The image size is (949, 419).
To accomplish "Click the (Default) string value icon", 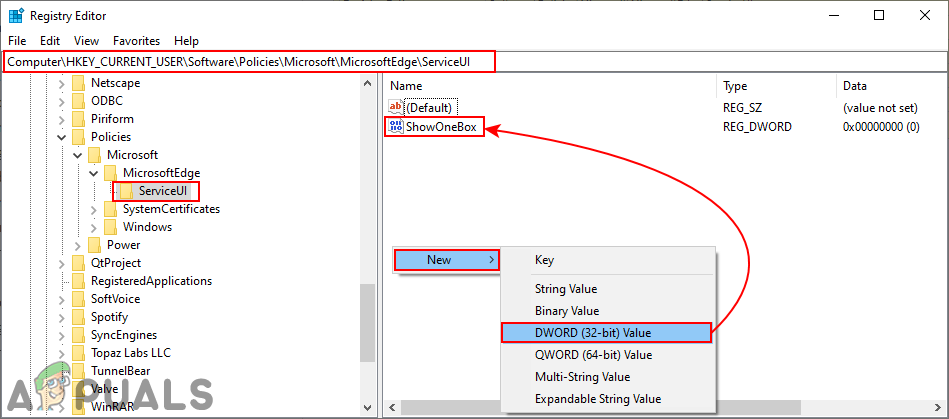I will point(395,107).
